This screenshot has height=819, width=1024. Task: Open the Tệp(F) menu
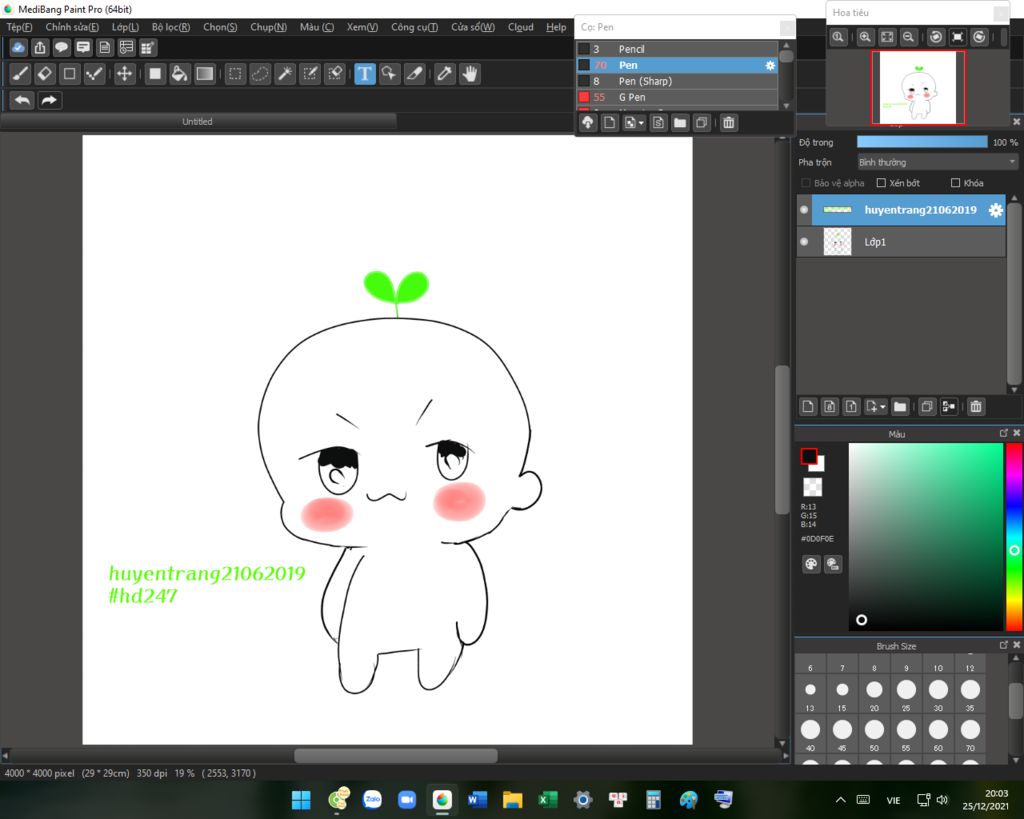click(19, 27)
